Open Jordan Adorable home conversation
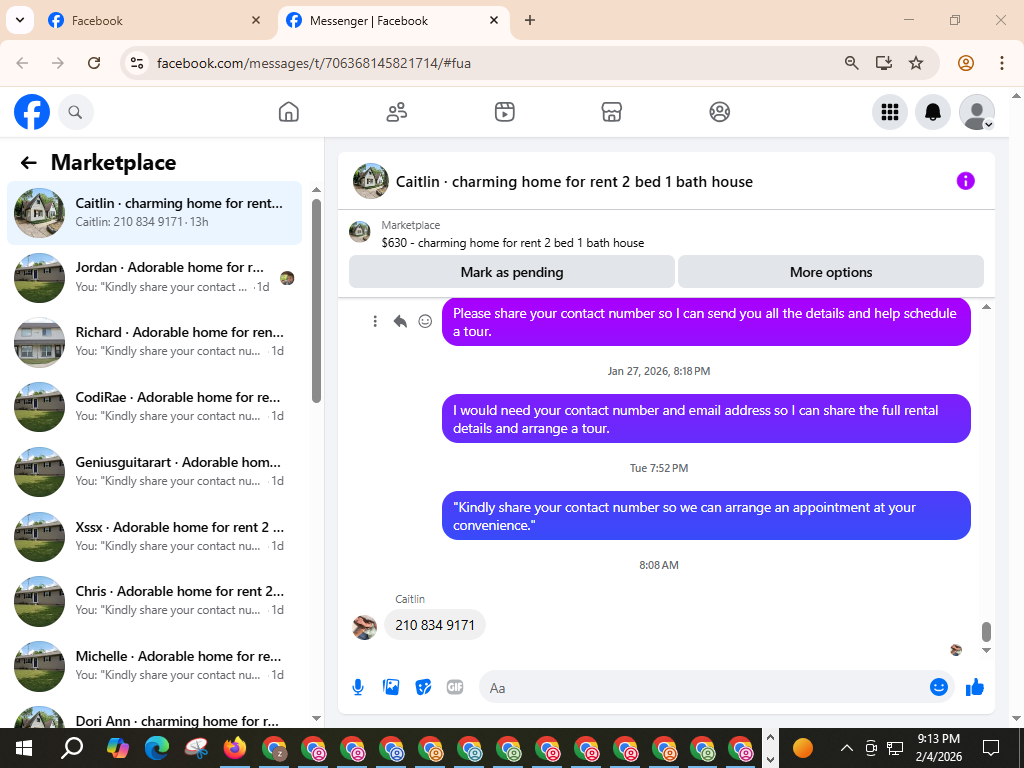Screen dimensions: 1024x768 (x=155, y=278)
